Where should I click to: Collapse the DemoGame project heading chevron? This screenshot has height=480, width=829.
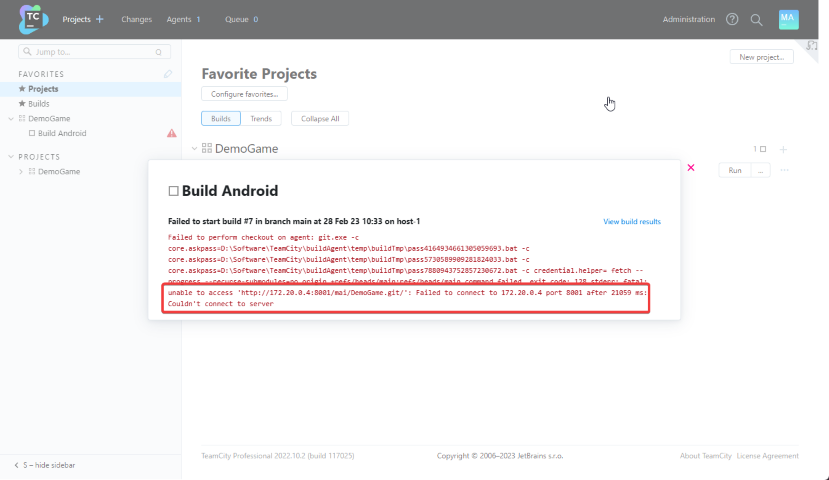coord(194,149)
